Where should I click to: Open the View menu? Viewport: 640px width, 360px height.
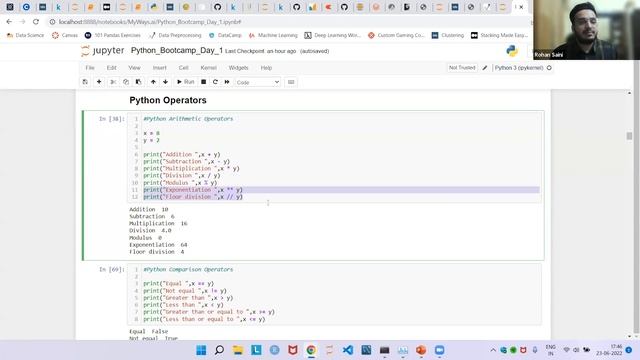point(134,68)
